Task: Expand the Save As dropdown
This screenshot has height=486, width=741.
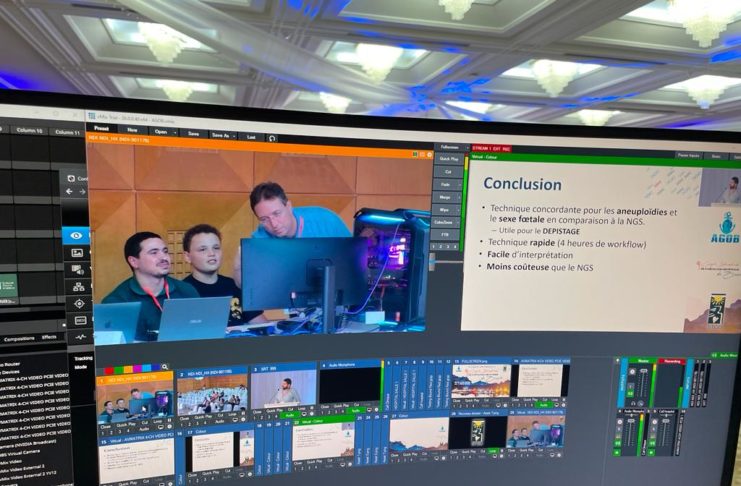Action: point(233,135)
